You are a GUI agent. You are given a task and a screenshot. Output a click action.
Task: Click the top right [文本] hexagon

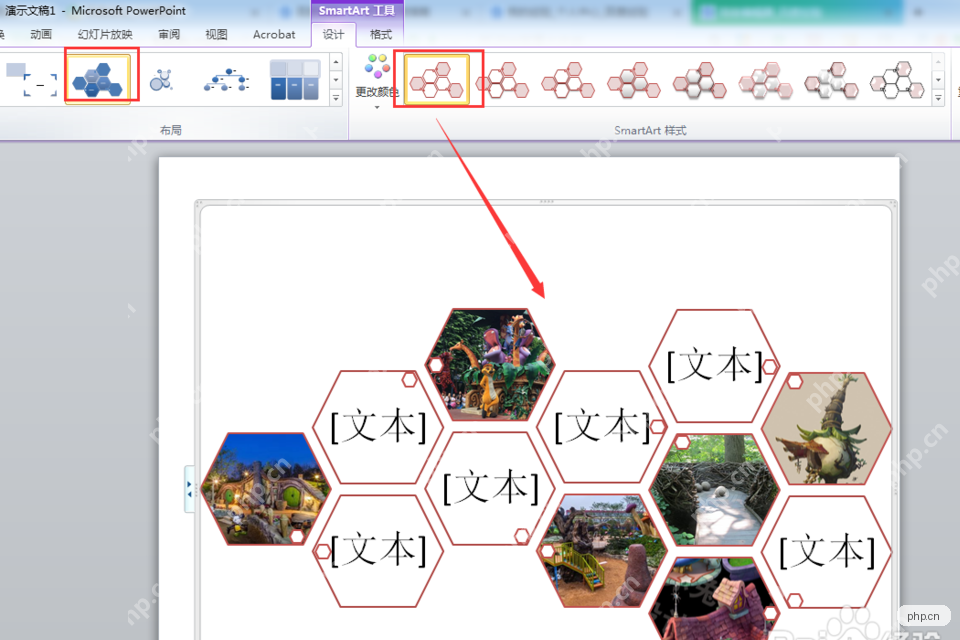(x=714, y=366)
